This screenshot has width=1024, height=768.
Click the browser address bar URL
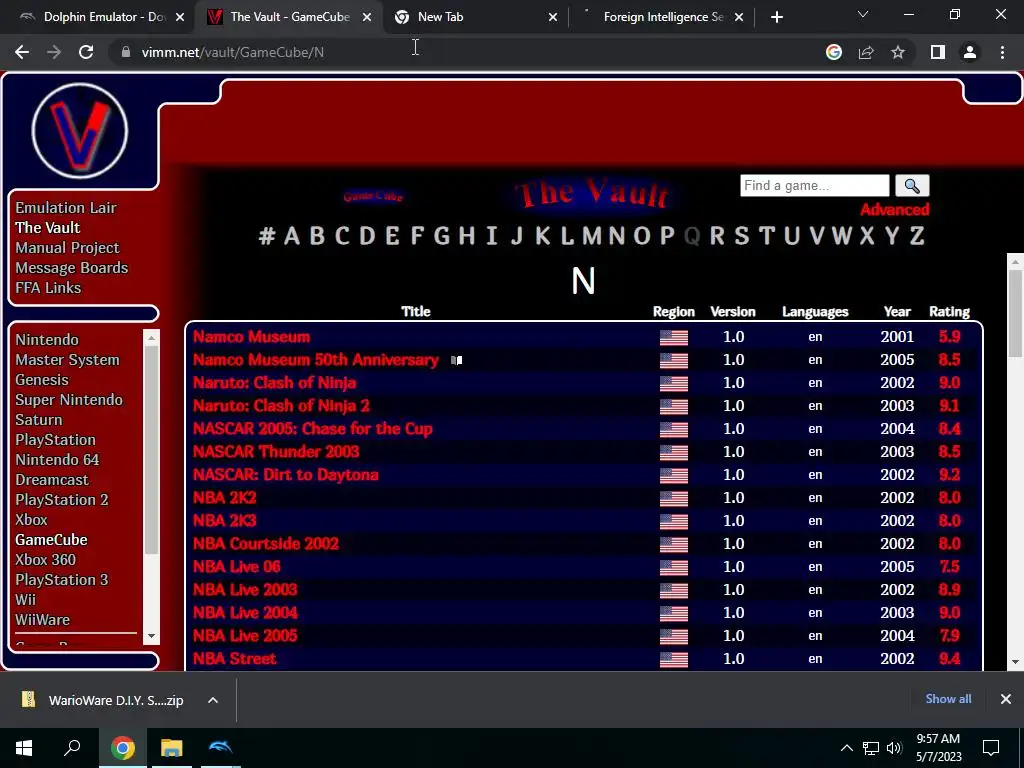(x=232, y=52)
